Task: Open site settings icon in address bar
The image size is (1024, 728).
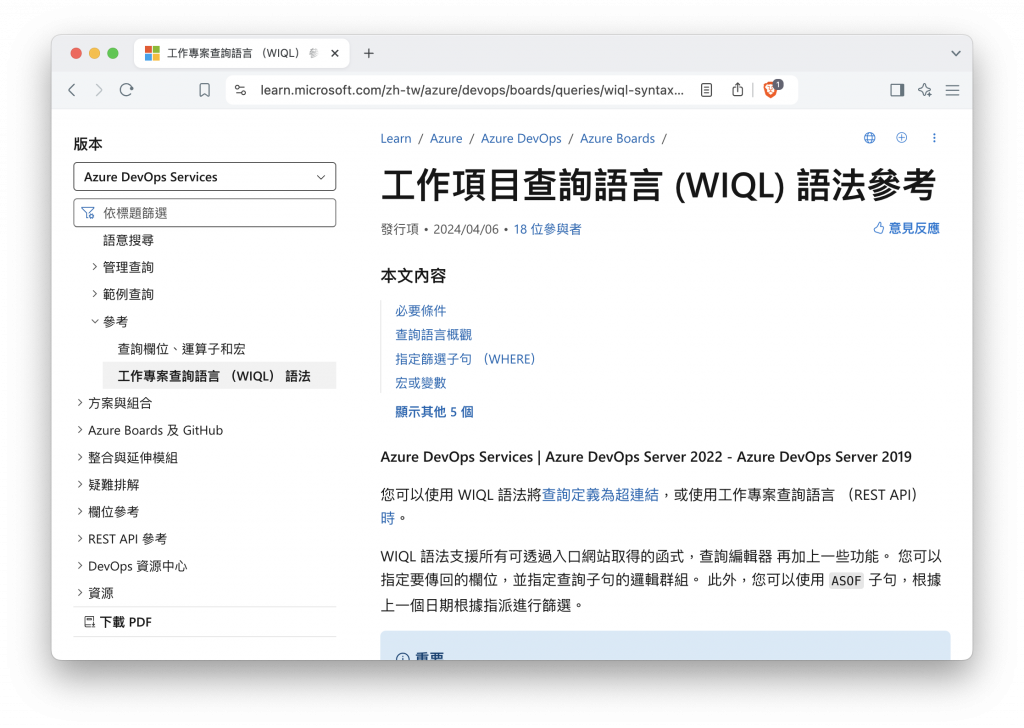Action: (240, 90)
